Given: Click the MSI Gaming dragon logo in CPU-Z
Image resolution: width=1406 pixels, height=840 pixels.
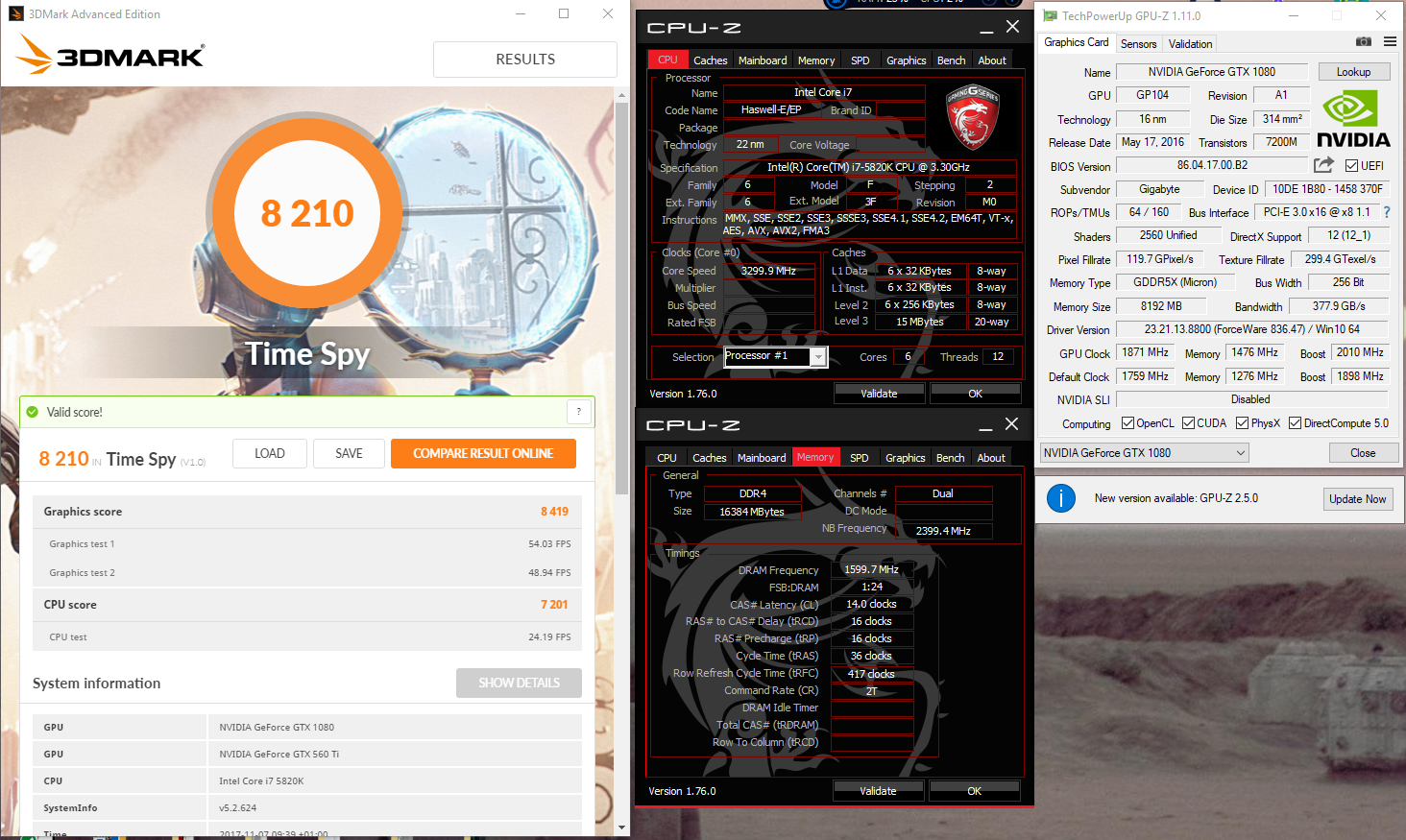Looking at the screenshot, I should (973, 116).
